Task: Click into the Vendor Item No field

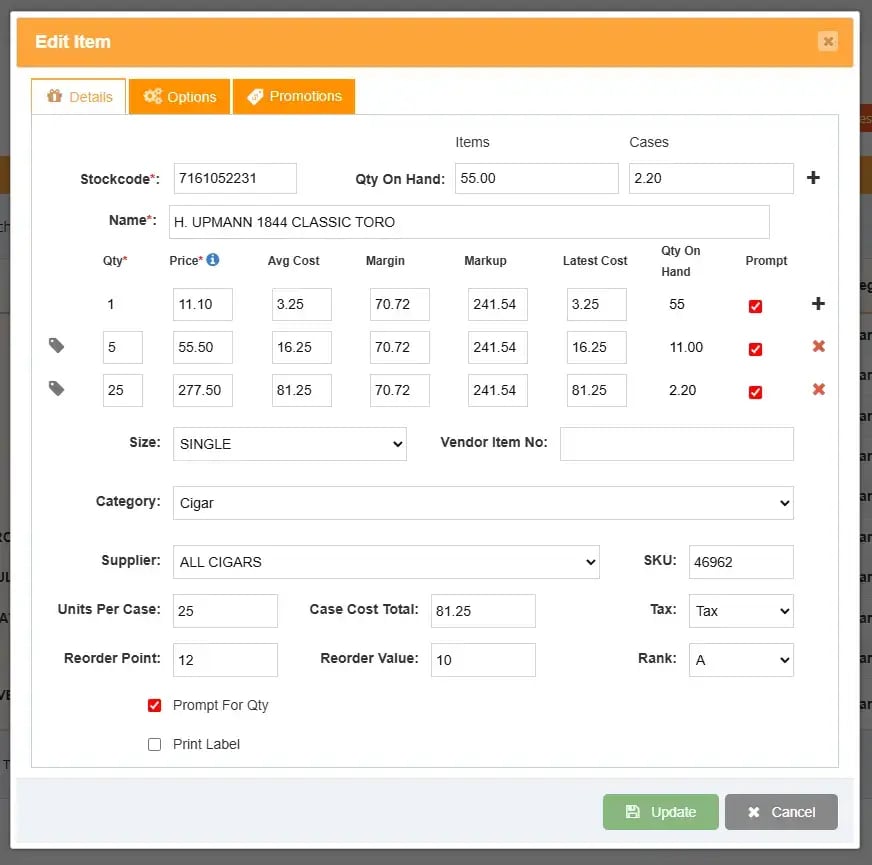Action: point(676,444)
